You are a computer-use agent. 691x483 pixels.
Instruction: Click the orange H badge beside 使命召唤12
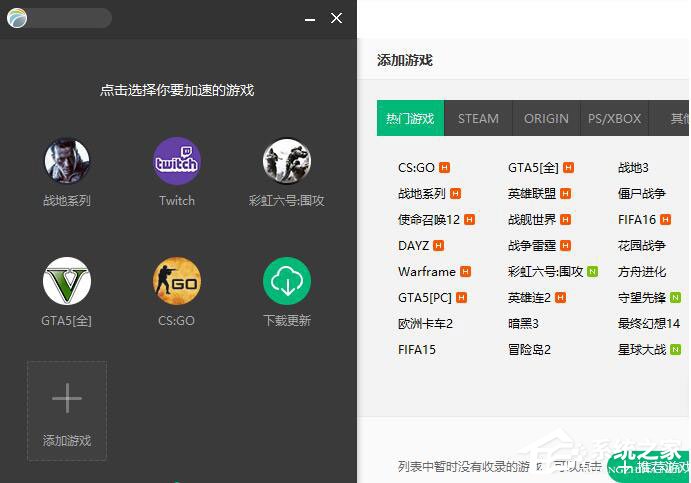pyautogui.click(x=470, y=219)
